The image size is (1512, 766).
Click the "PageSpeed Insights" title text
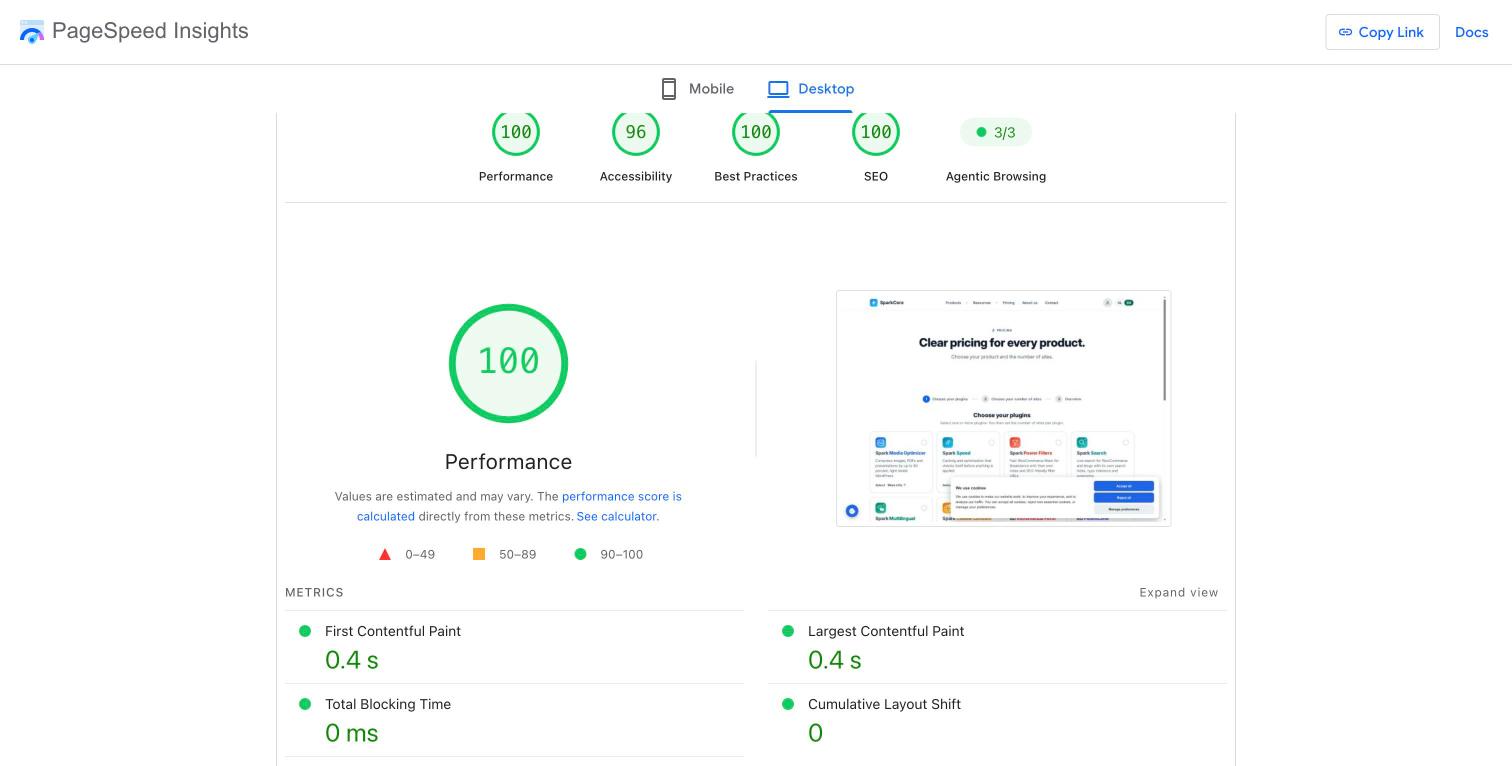click(x=150, y=31)
